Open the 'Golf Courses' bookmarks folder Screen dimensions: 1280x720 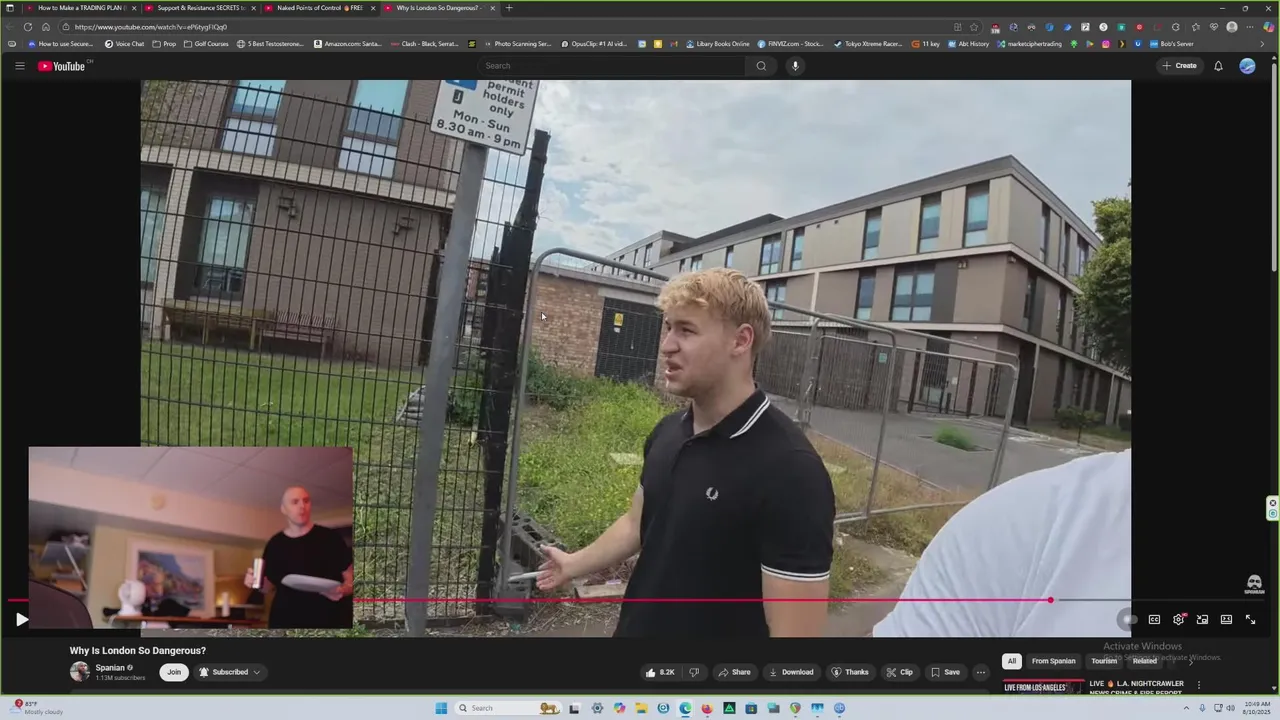pos(206,44)
